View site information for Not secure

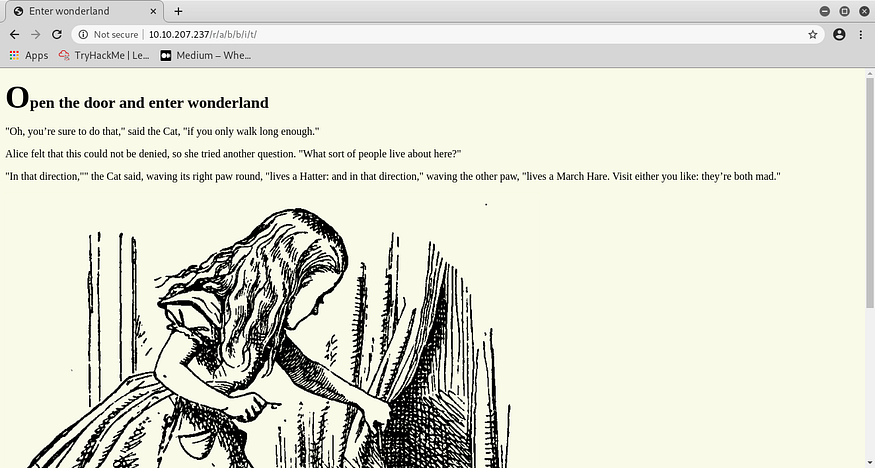coord(83,35)
